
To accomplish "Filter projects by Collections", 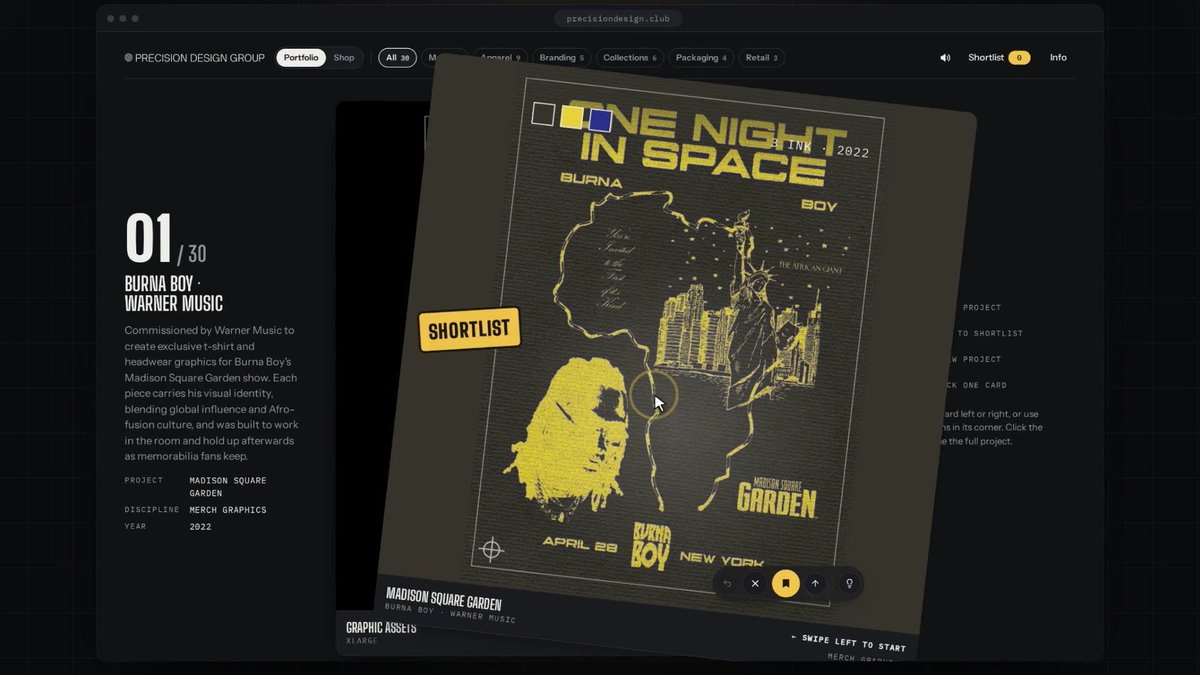I will point(630,58).
